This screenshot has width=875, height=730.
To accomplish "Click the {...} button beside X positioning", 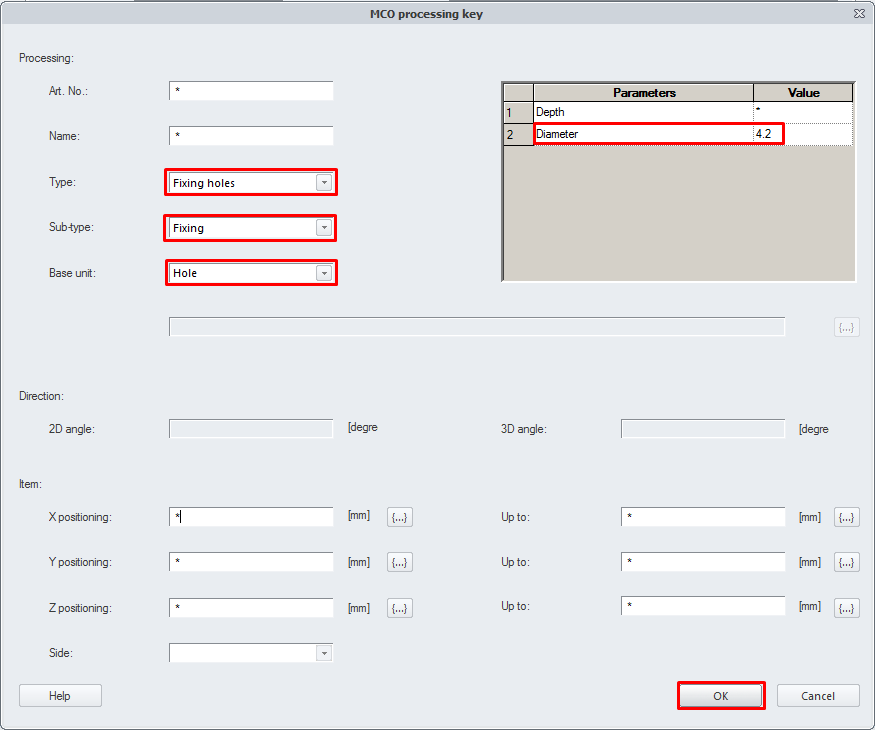I will (x=400, y=517).
